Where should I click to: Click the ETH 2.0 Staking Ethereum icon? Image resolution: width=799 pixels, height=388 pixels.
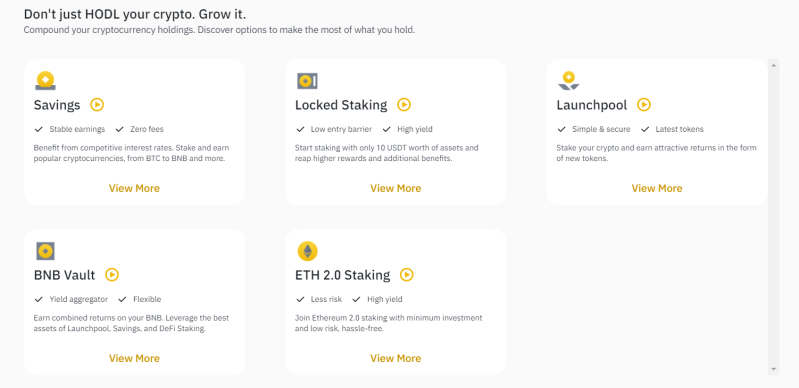click(307, 251)
